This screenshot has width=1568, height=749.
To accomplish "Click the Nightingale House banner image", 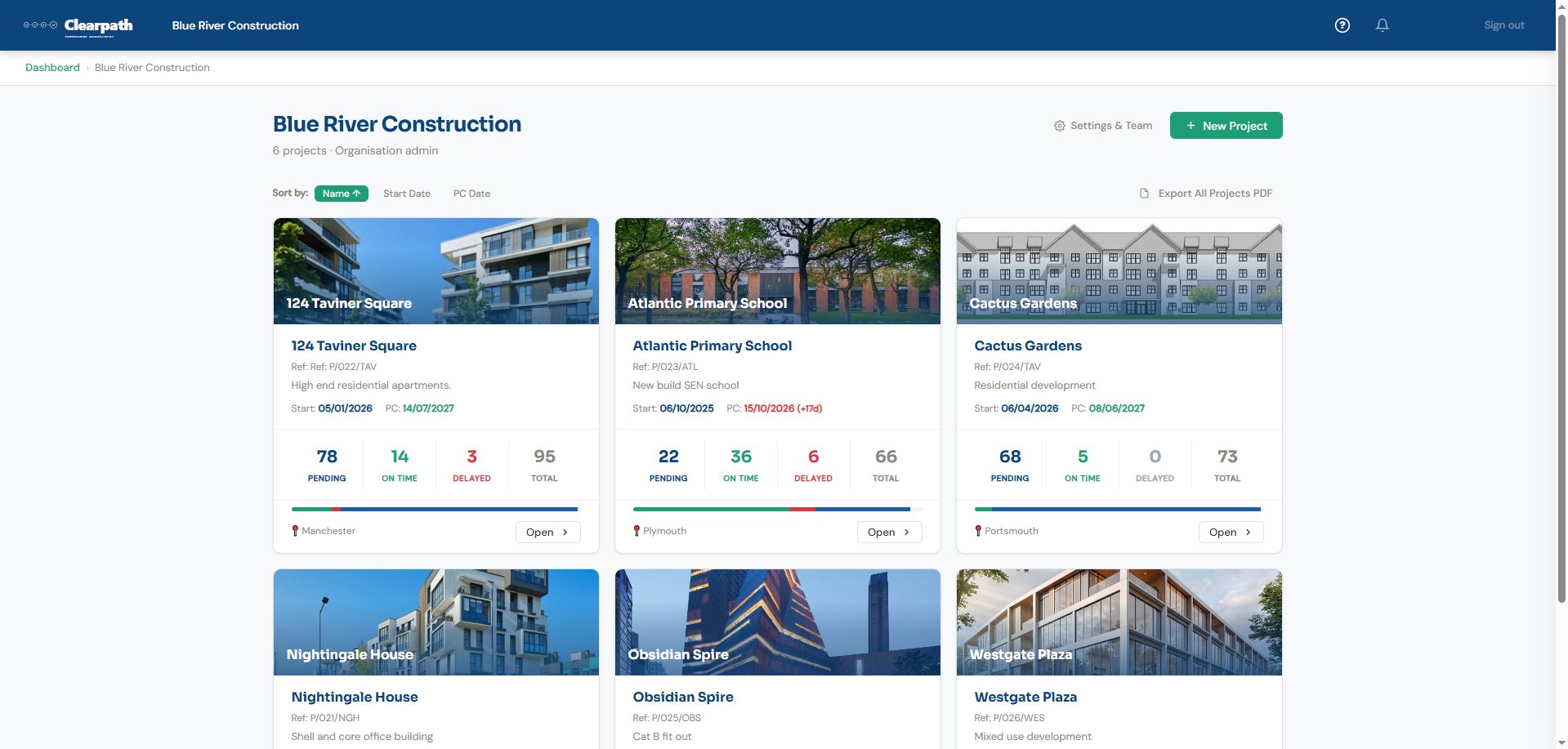I will pos(436,622).
